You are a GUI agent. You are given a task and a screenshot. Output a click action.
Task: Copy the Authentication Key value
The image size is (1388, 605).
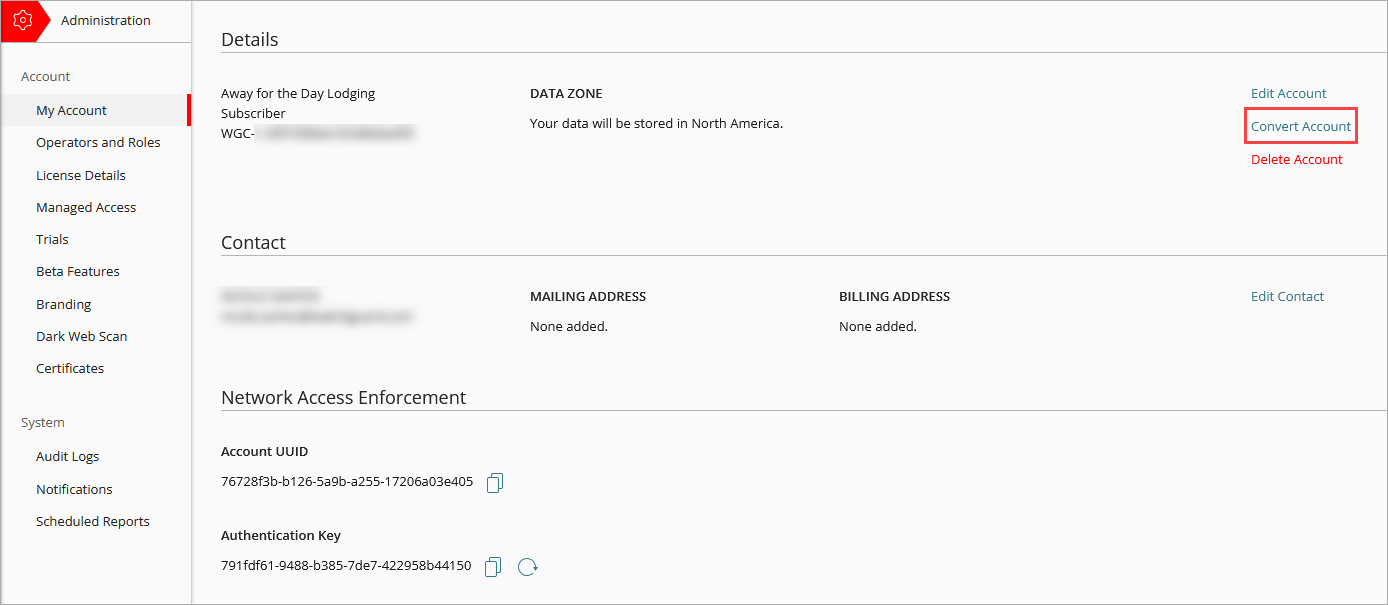pos(492,566)
